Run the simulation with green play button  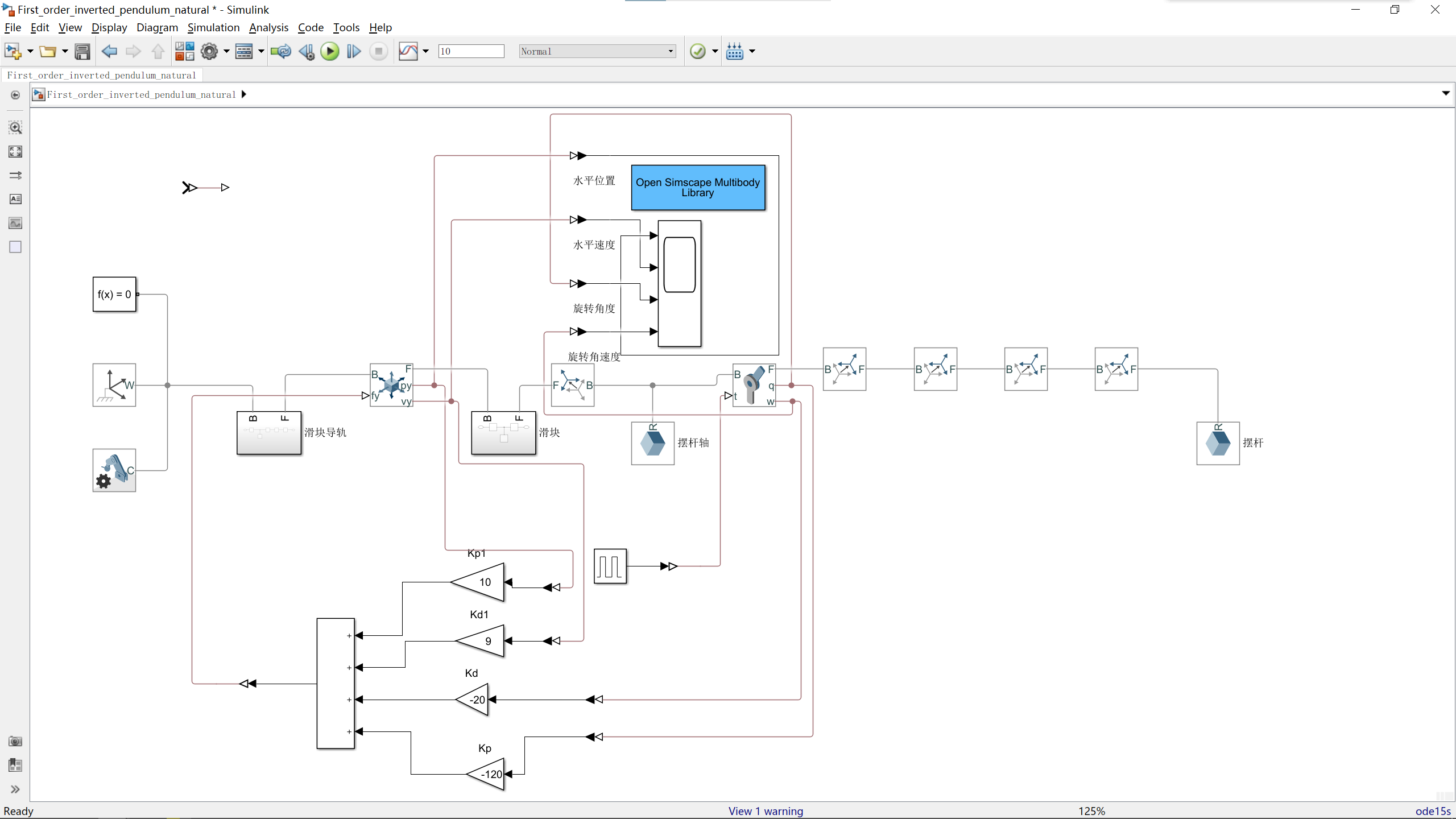click(x=330, y=51)
